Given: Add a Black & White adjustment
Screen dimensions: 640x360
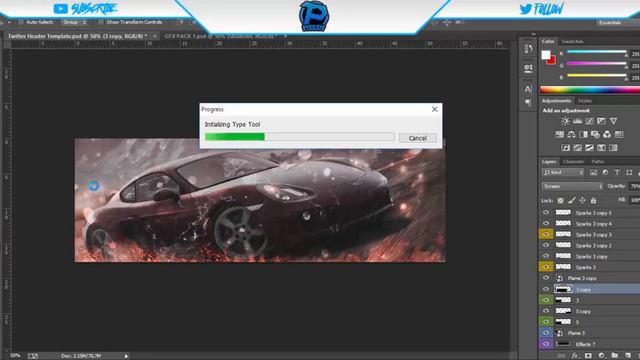Looking at the screenshot, I should [x=583, y=134].
